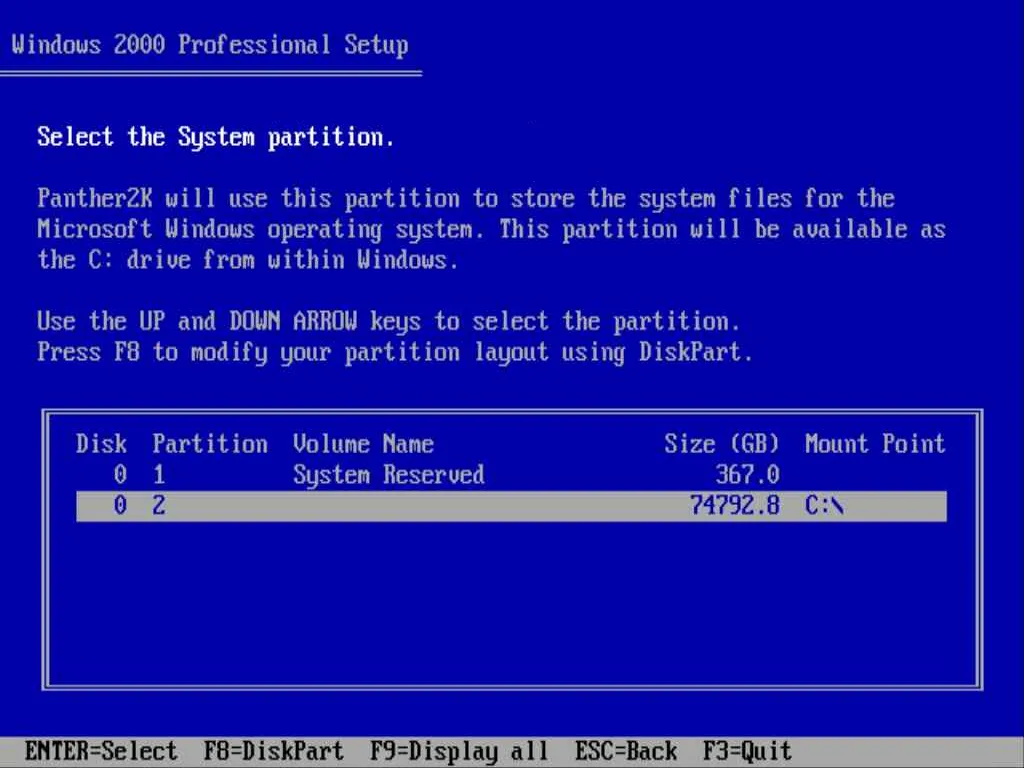
Task: Click the 'Use the UP and DOWN ARROW' line
Action: 389,321
